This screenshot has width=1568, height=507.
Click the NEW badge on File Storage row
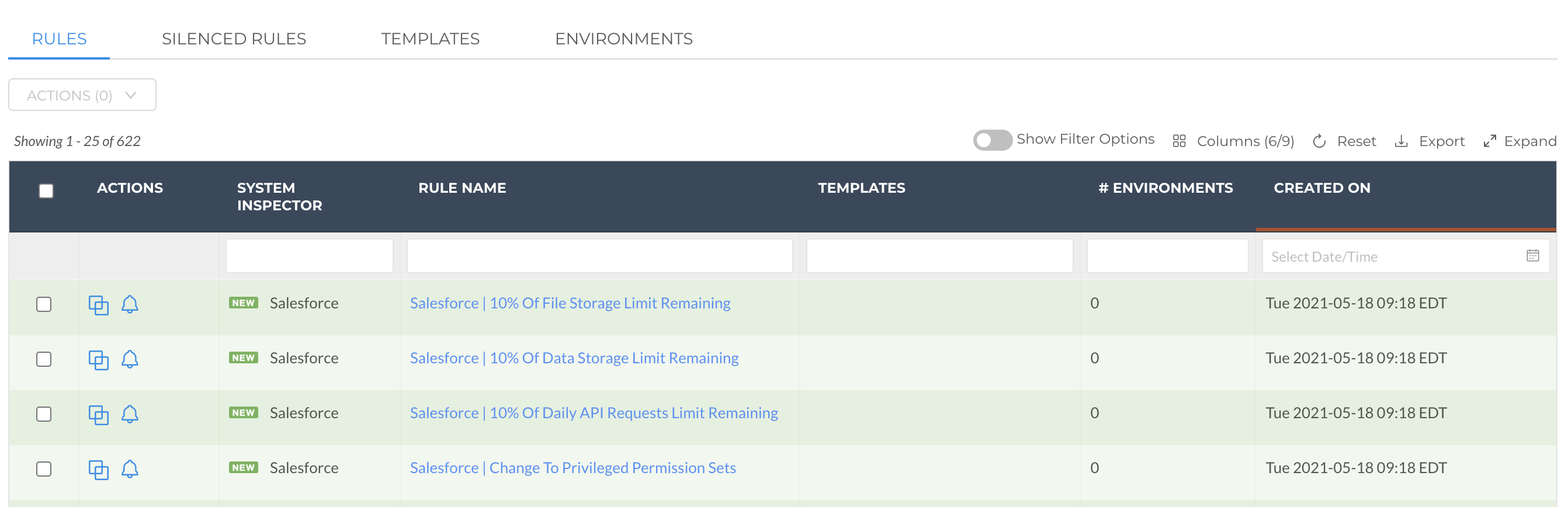[244, 303]
